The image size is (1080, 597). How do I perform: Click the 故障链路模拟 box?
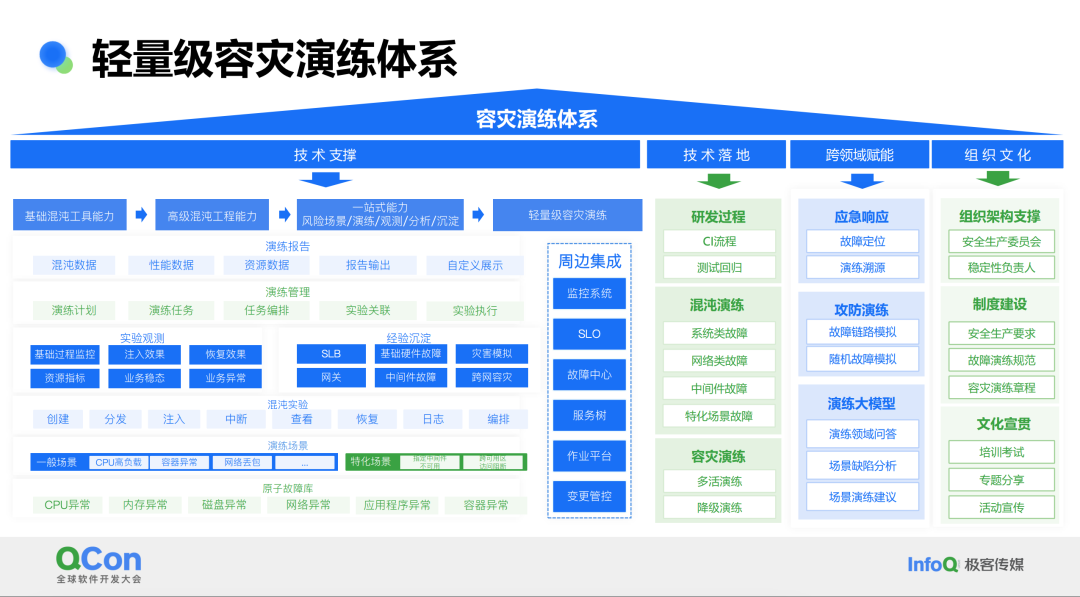click(x=862, y=332)
